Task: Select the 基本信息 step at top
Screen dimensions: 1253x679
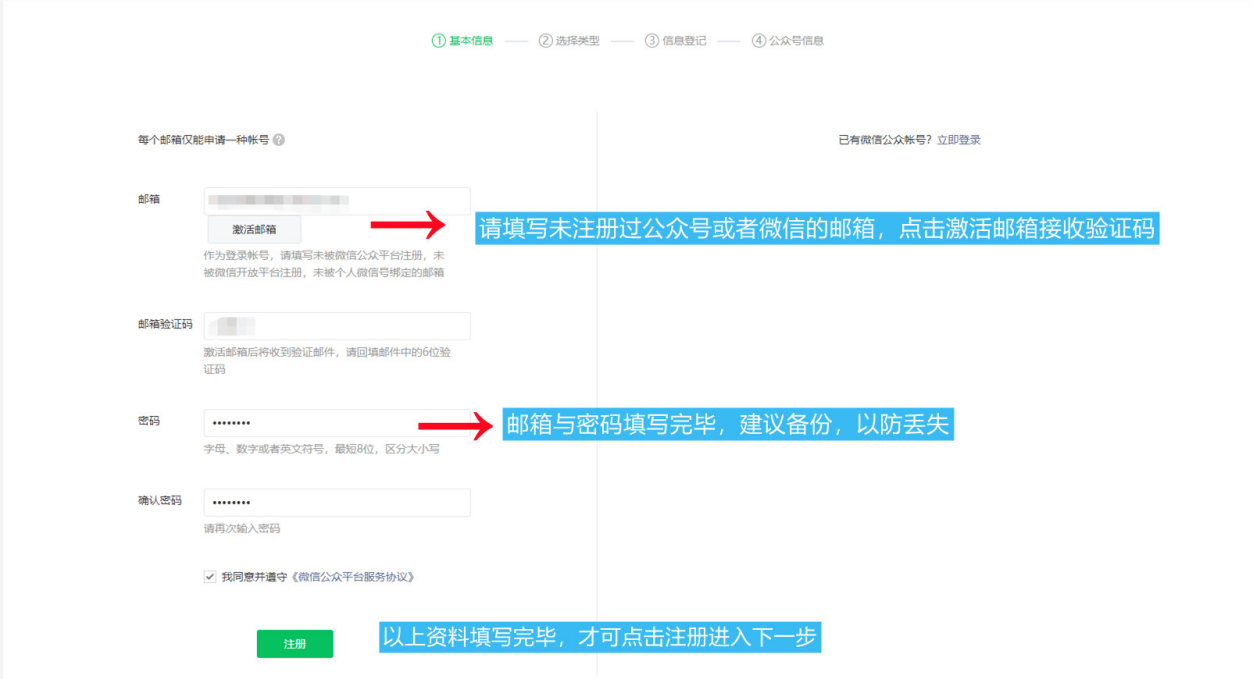Action: click(462, 41)
